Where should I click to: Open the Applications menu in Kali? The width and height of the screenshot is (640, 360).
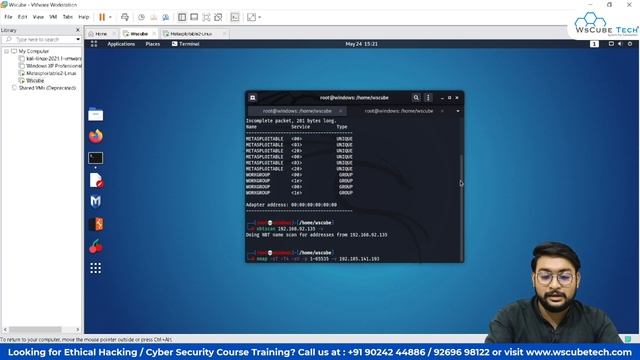121,44
